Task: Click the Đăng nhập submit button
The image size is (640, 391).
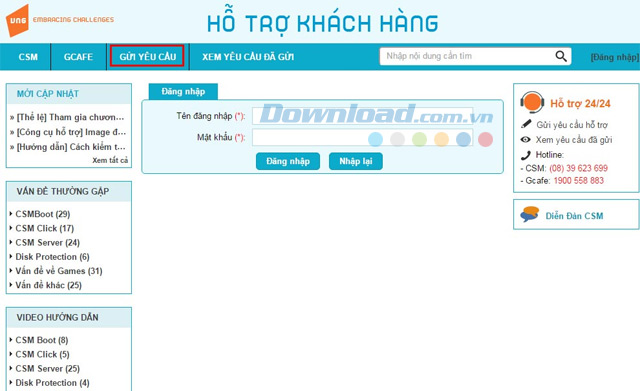Action: [x=288, y=161]
